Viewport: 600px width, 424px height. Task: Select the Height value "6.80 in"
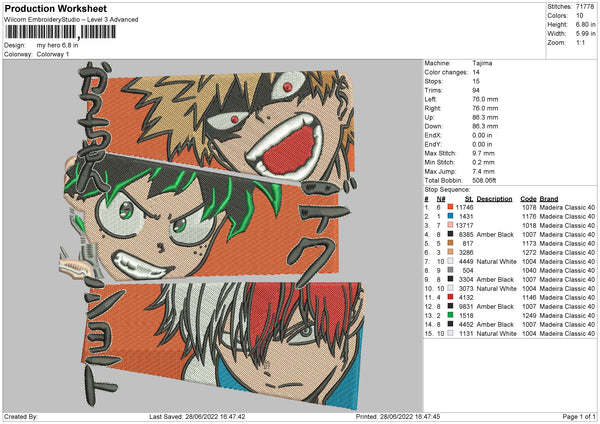(585, 24)
